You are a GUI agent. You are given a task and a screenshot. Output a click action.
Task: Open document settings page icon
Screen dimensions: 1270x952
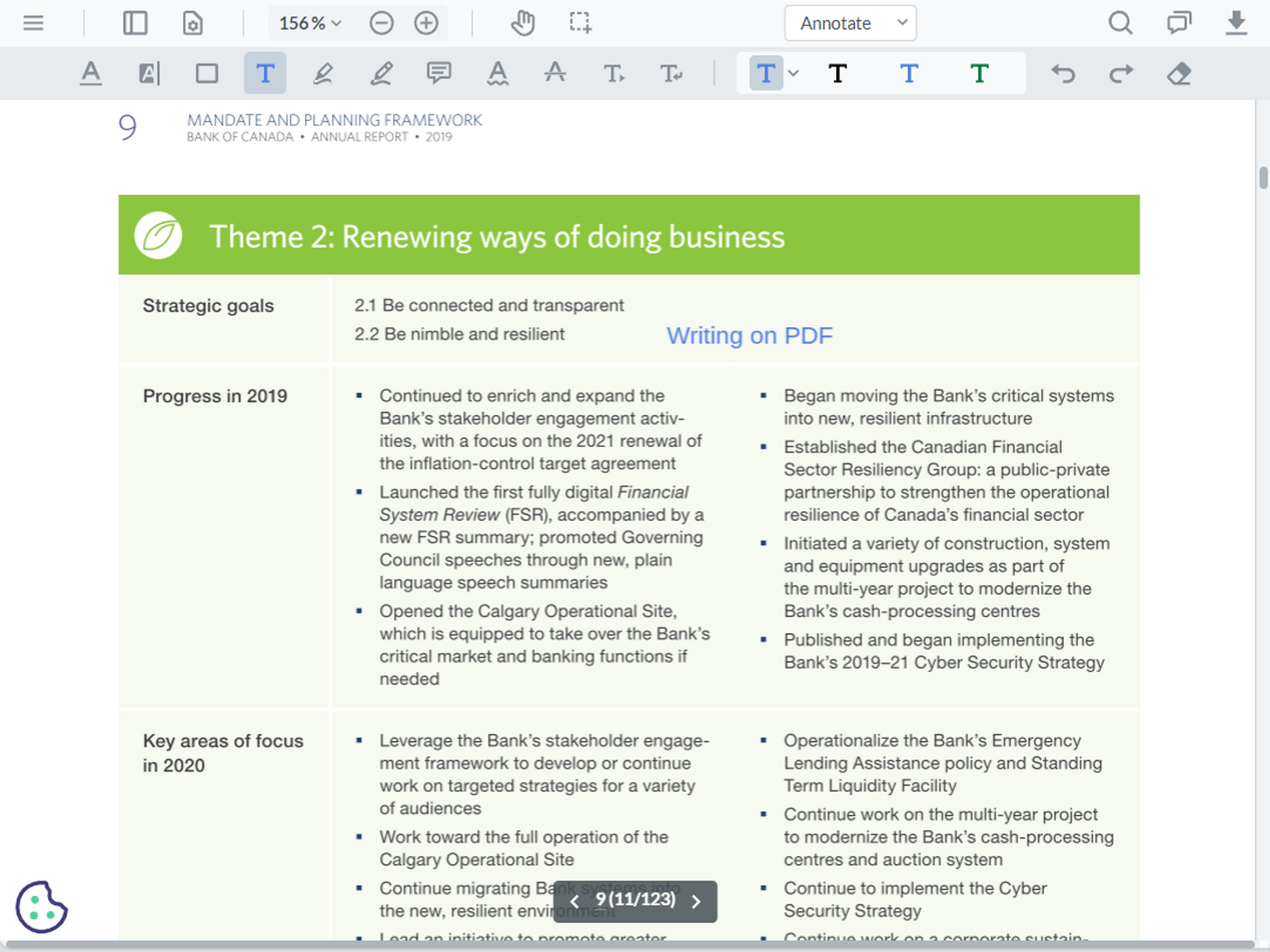coord(193,23)
